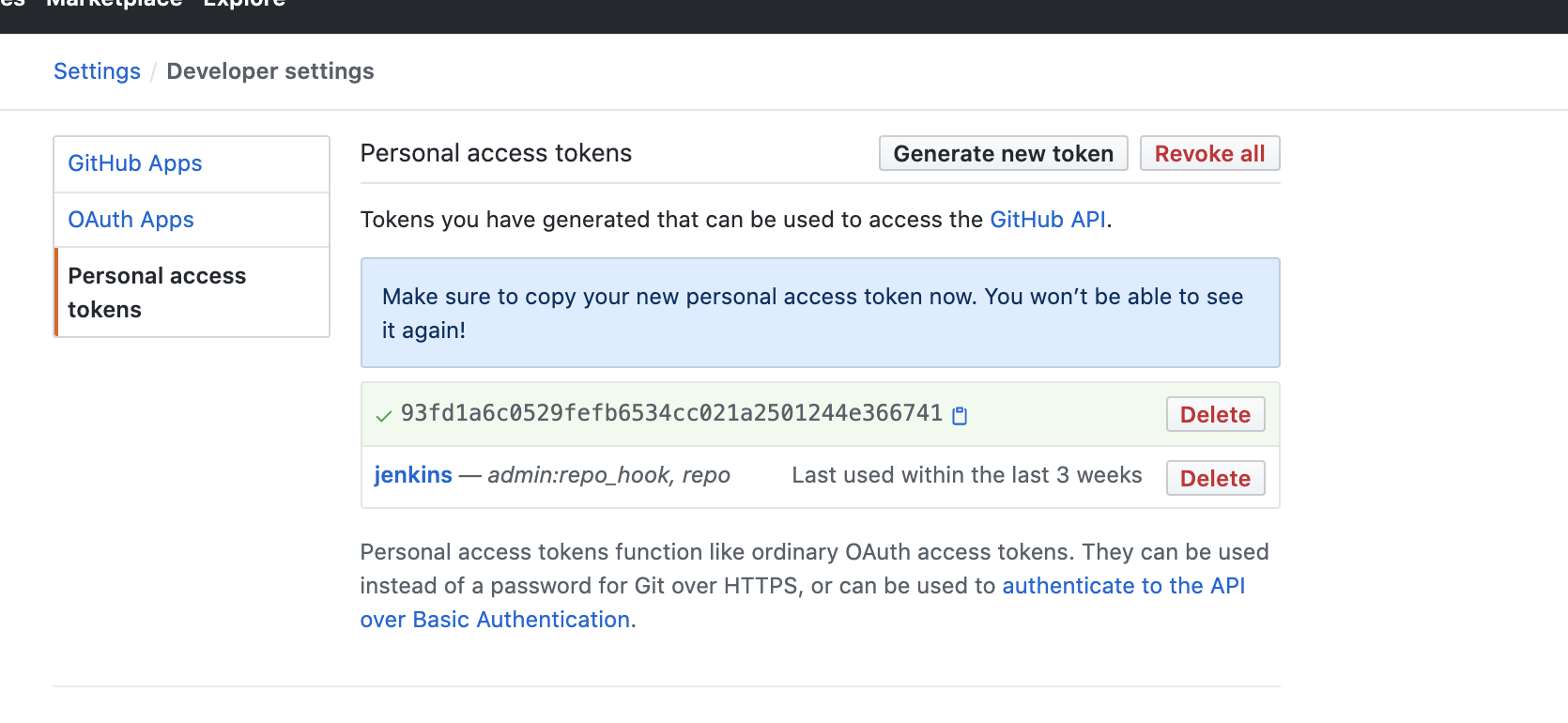Open Marketplace in top navigation
Image resolution: width=1568 pixels, height=723 pixels.
[114, 4]
